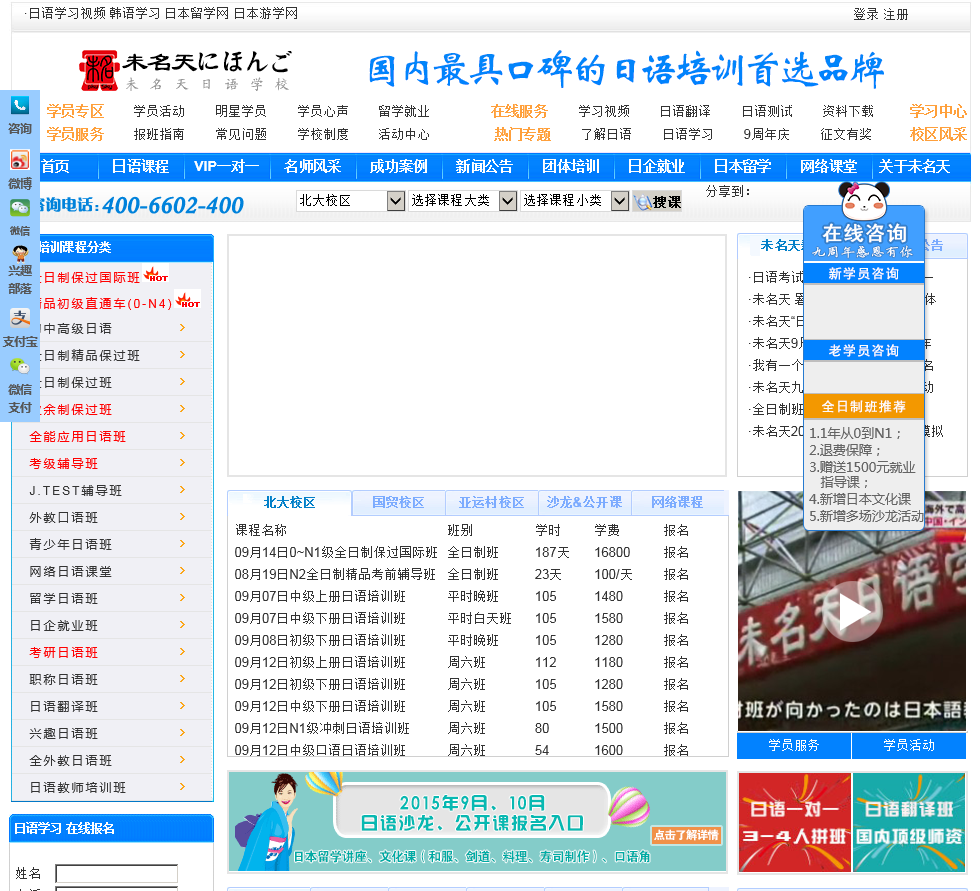Click the 微信支付 icon in left sidebar
This screenshot has height=891, width=980.
[19, 366]
